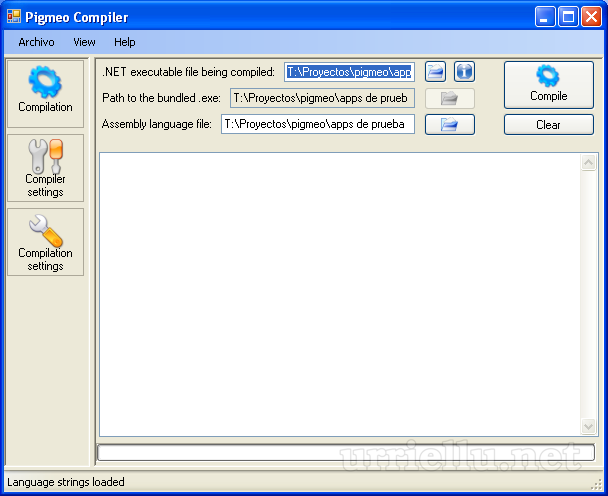Browse for the bundled .exe path

coord(450,99)
